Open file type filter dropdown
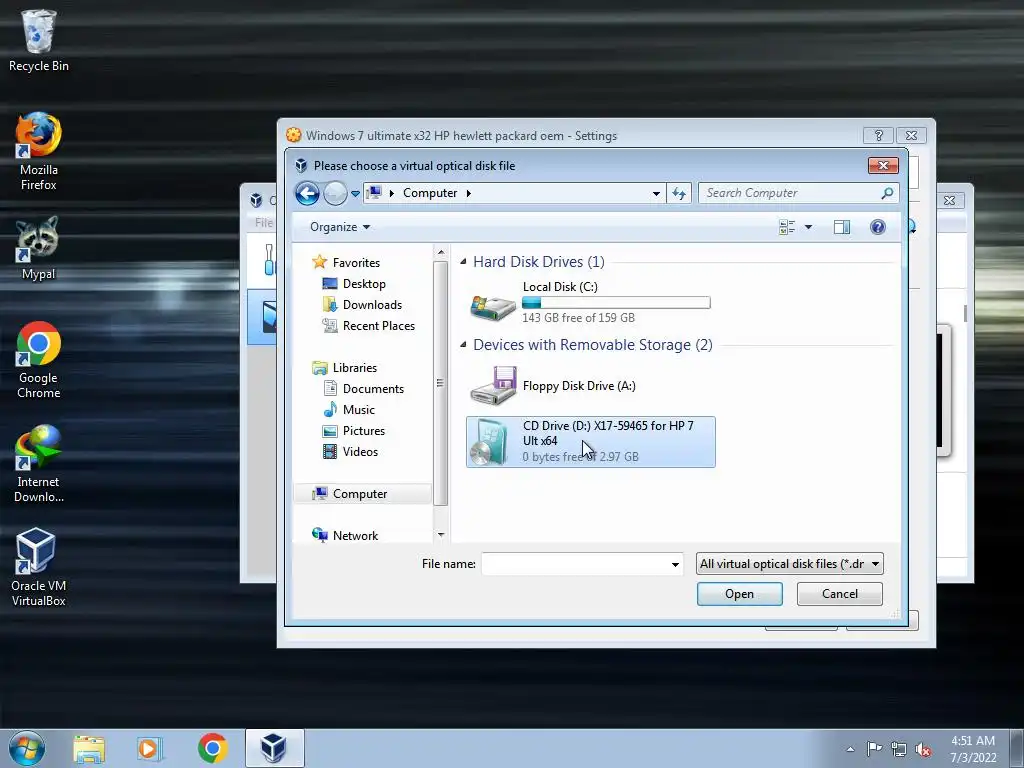This screenshot has width=1024, height=768. pyautogui.click(x=790, y=564)
